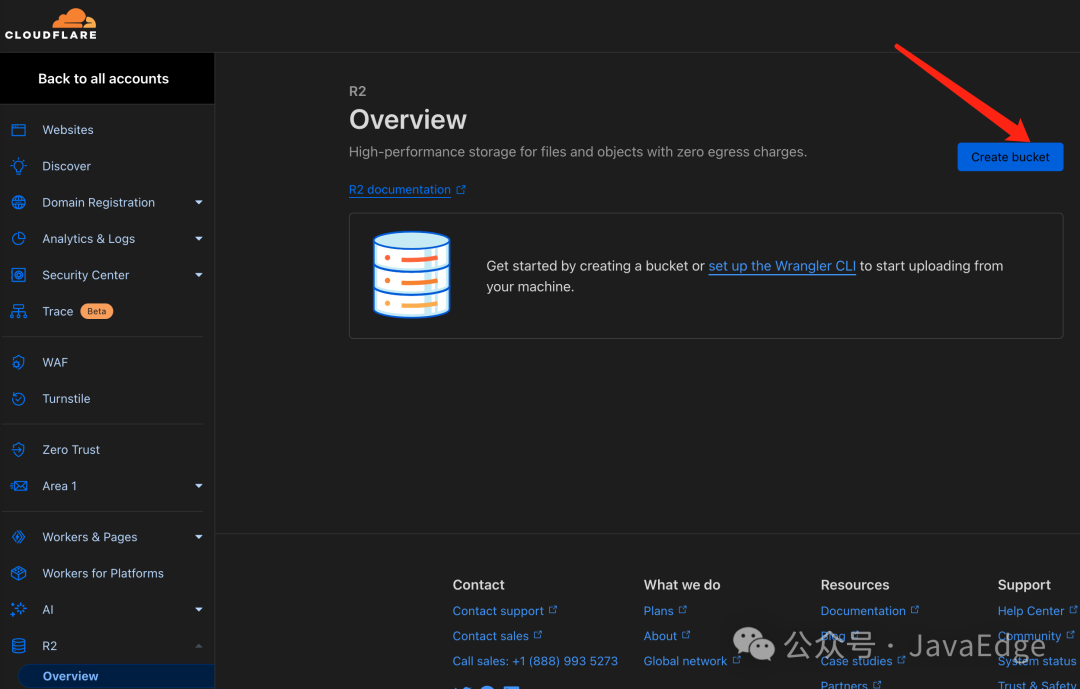The image size is (1080, 689).
Task: Expand the Domain Registration dropdown arrow
Action: [x=199, y=203]
